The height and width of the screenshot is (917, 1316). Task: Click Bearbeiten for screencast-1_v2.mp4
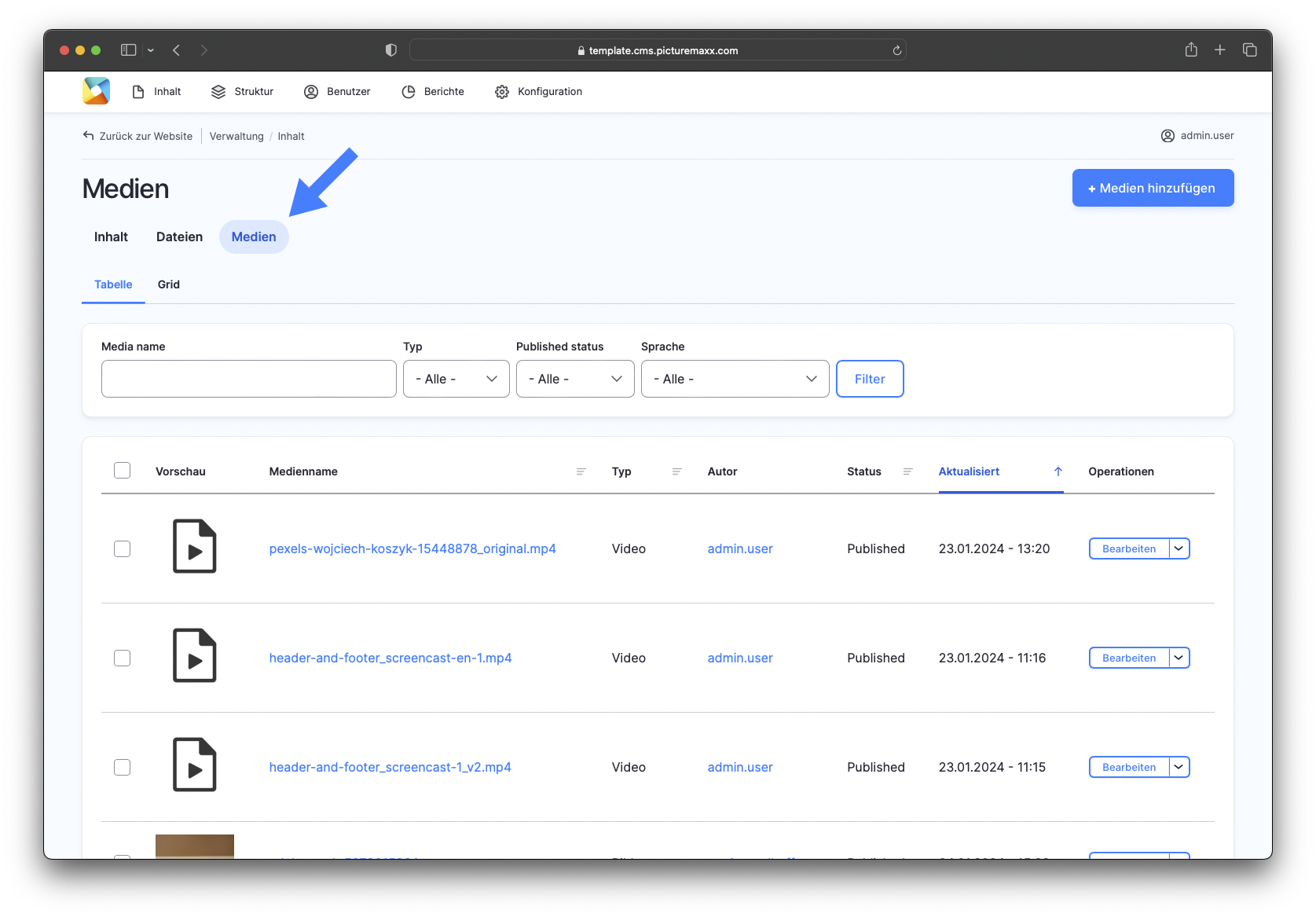click(x=1129, y=767)
